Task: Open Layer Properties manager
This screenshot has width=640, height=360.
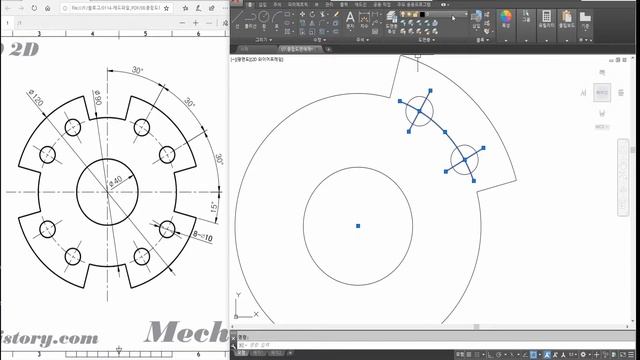Action: click(x=391, y=22)
